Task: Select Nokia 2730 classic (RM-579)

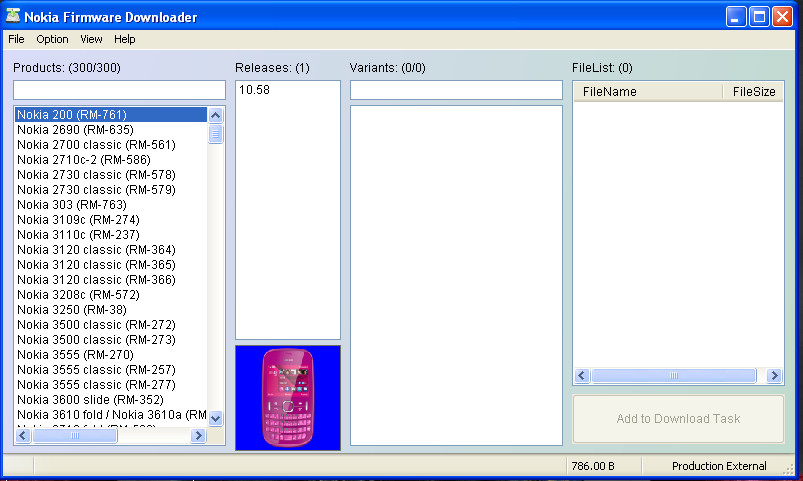Action: (x=111, y=190)
